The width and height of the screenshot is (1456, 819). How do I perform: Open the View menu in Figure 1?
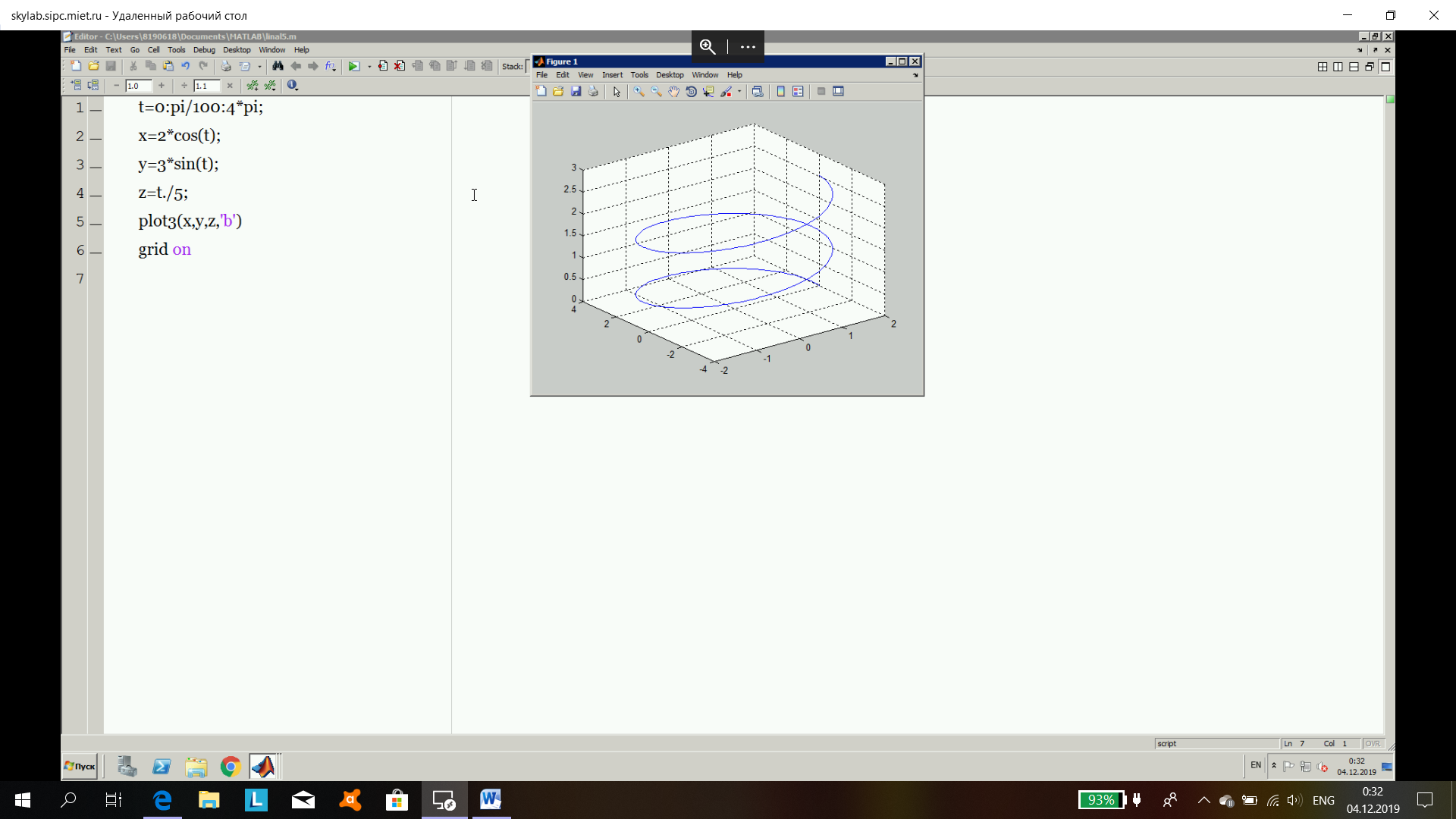point(585,75)
